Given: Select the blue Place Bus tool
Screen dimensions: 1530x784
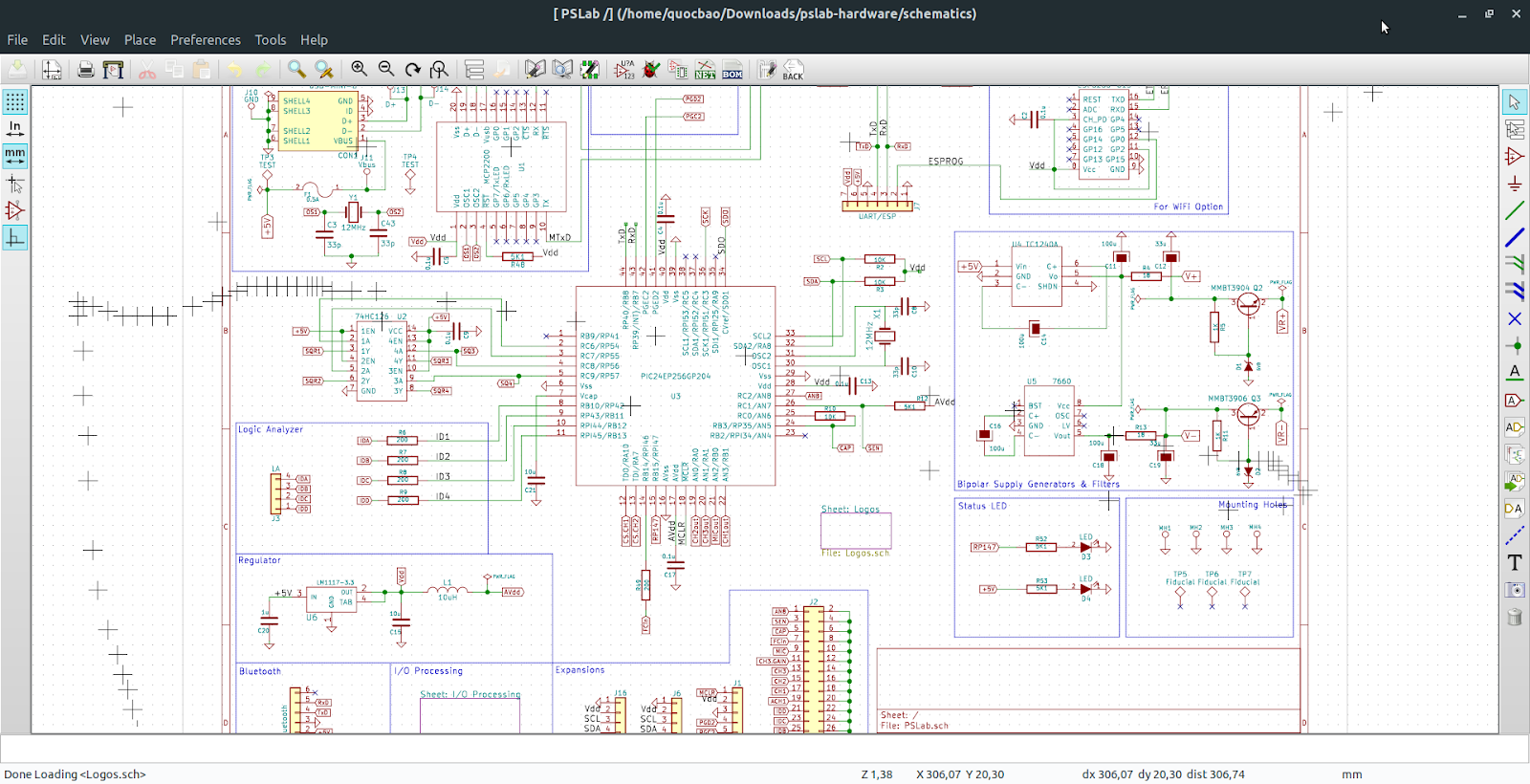Looking at the screenshot, I should click(x=1514, y=237).
